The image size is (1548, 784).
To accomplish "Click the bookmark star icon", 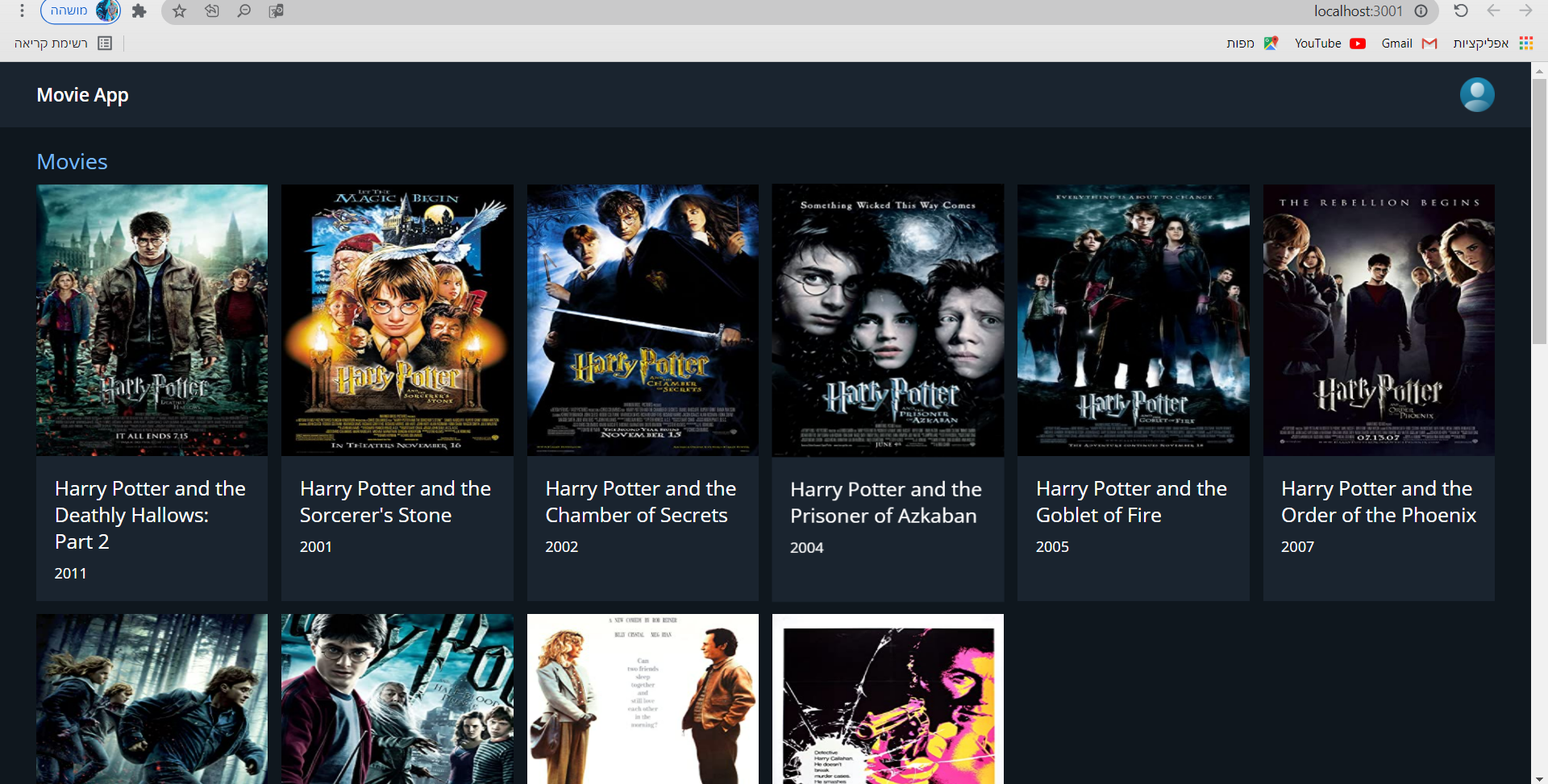I will tap(179, 11).
